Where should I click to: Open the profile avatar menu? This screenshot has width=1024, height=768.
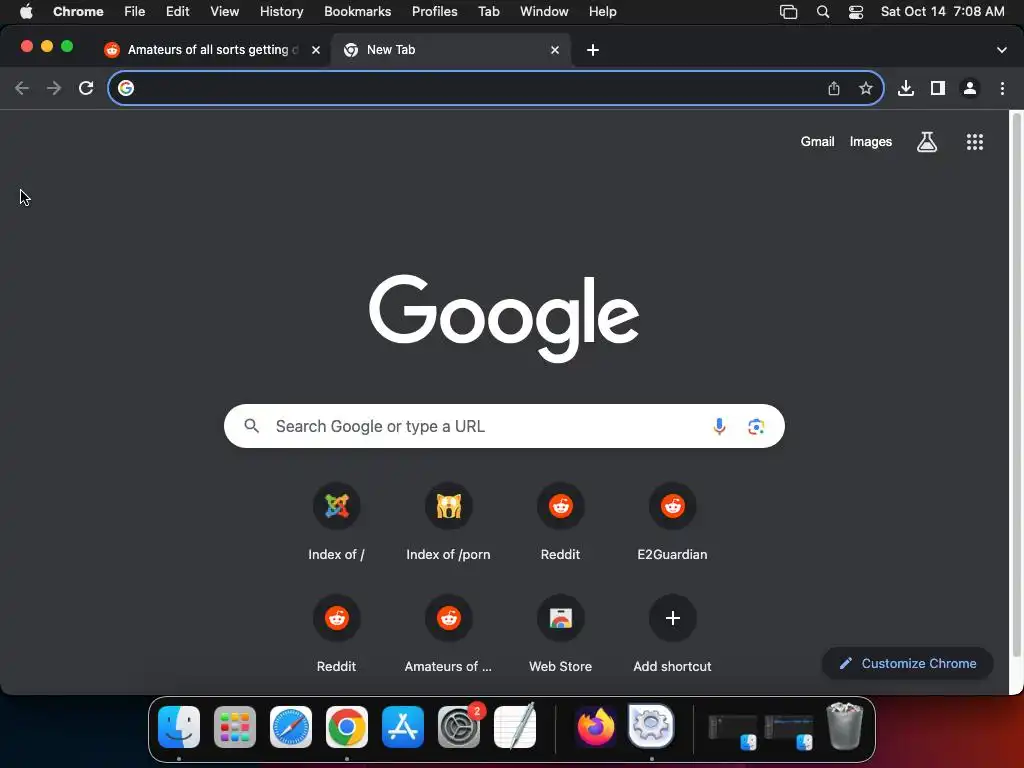click(970, 88)
